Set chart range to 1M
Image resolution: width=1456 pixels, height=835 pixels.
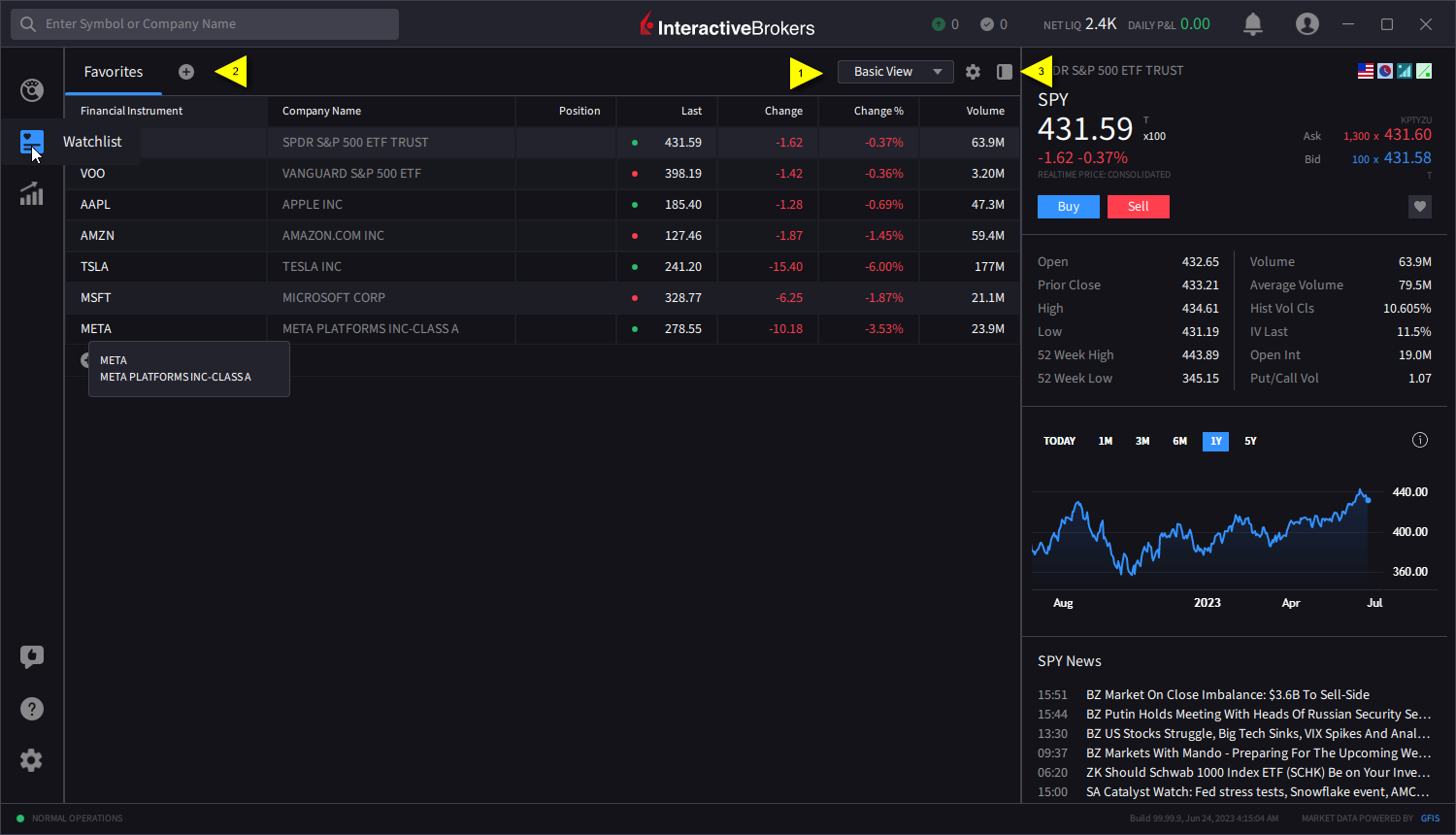pos(1106,441)
